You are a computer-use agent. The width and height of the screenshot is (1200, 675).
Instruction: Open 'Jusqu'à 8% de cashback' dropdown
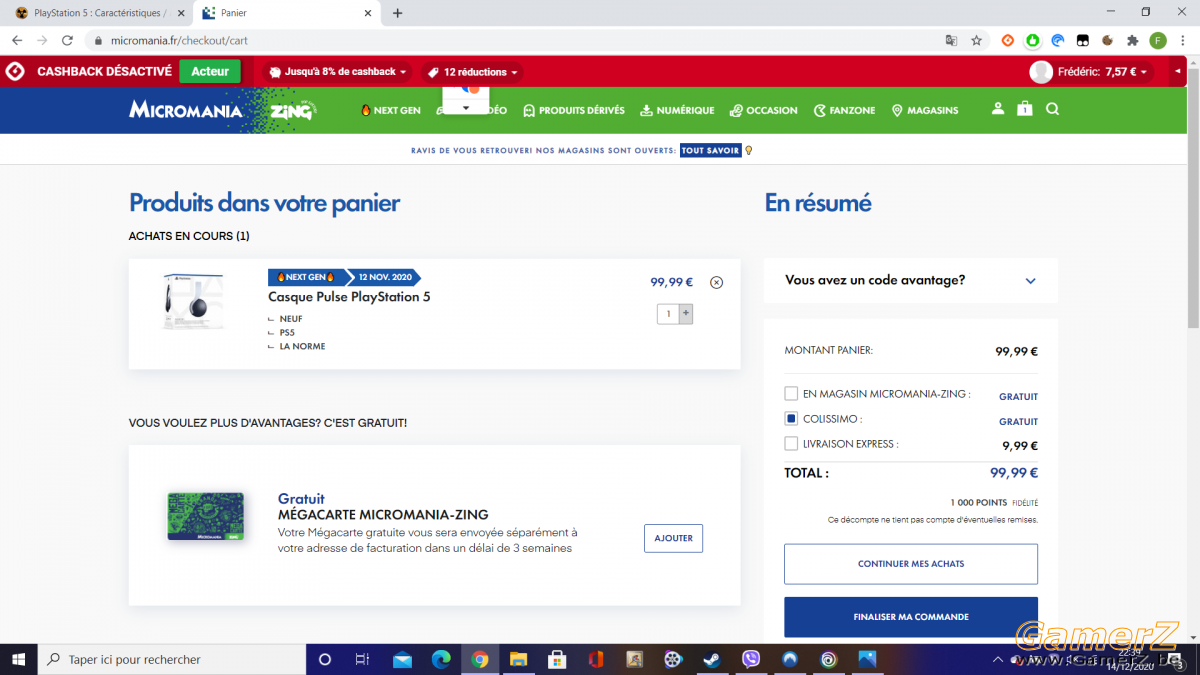click(x=336, y=72)
